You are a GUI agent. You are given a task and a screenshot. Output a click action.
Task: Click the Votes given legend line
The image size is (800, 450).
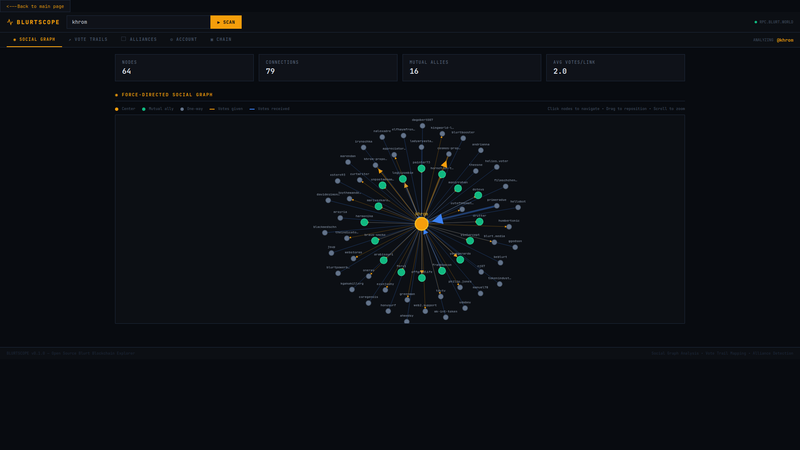point(213,108)
